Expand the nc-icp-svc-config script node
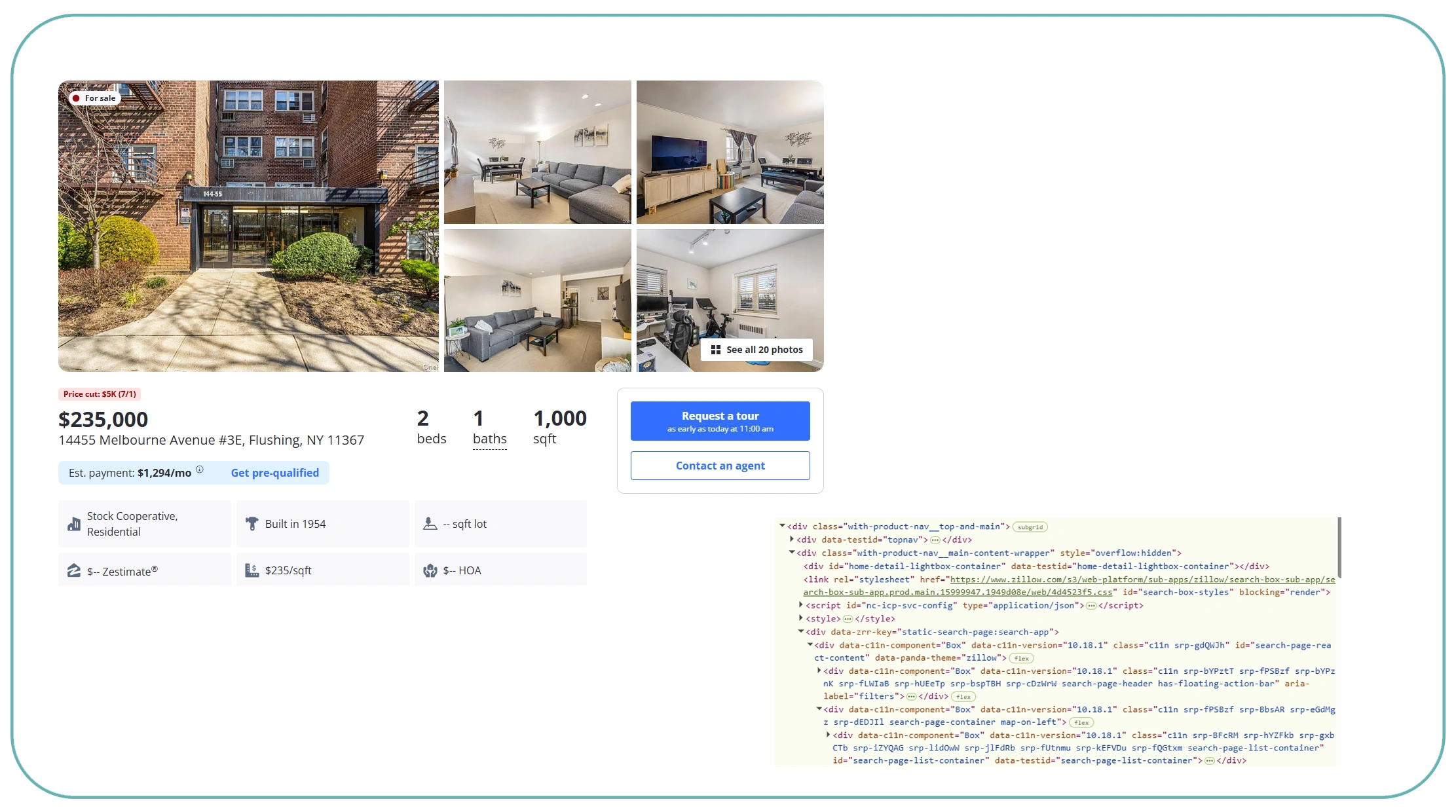This screenshot has width=1456, height=812. [x=800, y=604]
